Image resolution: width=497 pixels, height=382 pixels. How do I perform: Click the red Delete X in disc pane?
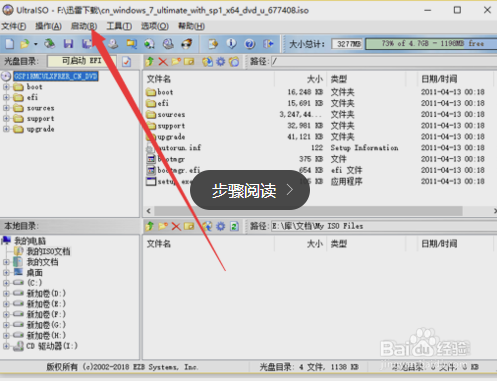tap(163, 62)
